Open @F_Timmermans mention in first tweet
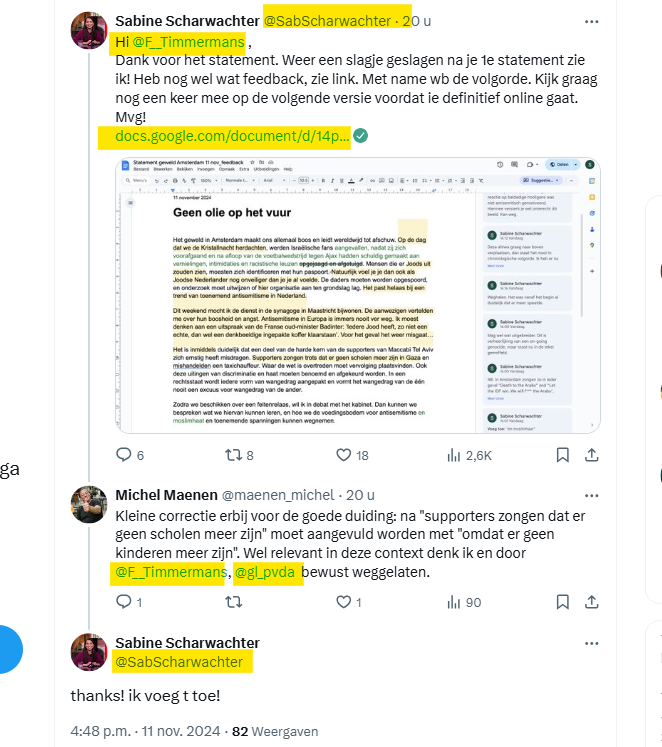The width and height of the screenshot is (662, 747). click(188, 42)
